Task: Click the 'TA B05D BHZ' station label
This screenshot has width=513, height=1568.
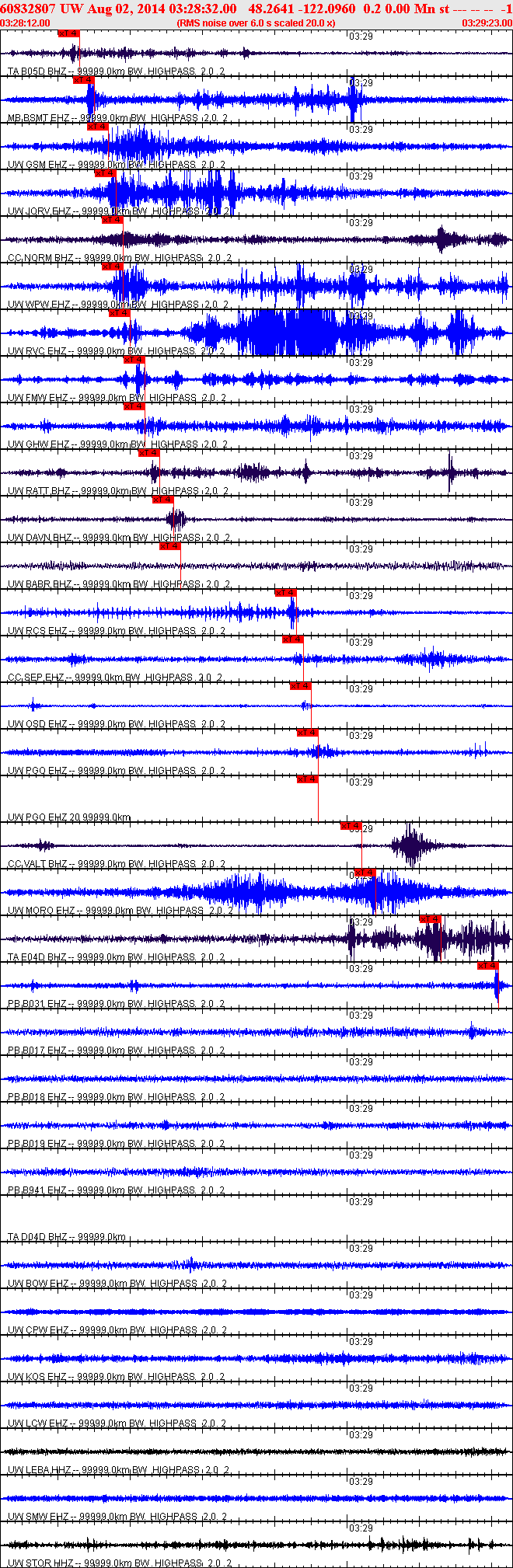Action: (x=37, y=71)
